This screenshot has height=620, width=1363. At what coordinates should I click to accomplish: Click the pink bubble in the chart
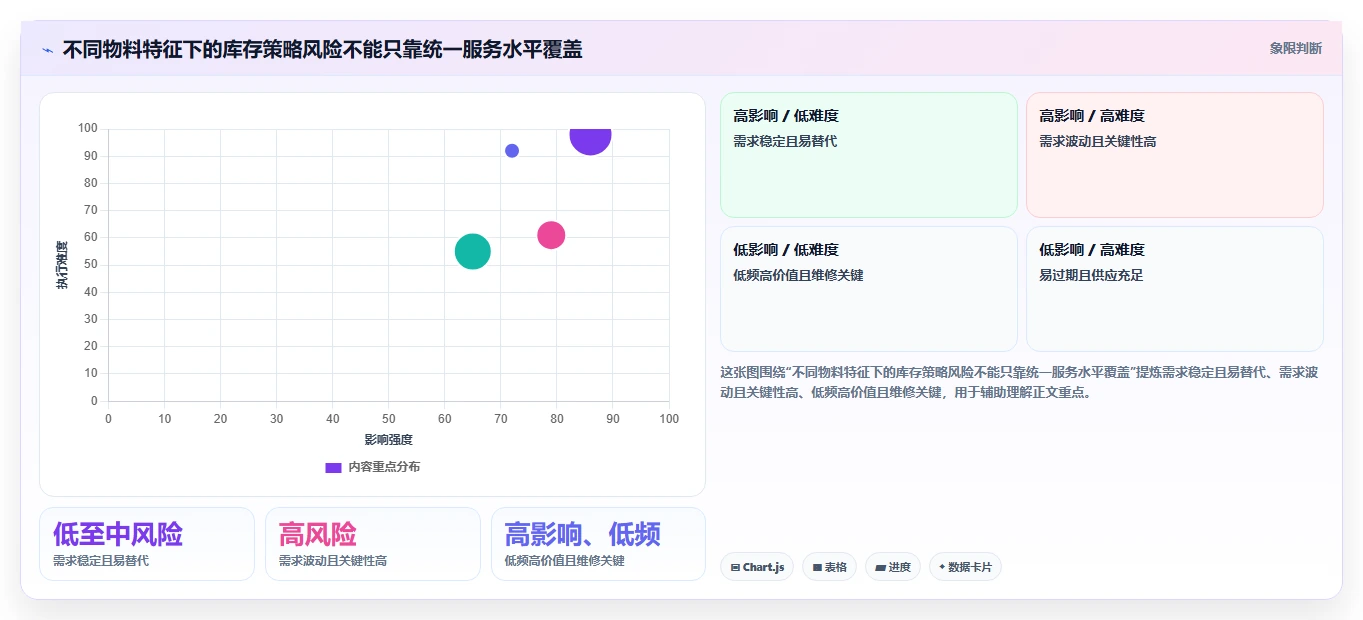(x=551, y=235)
